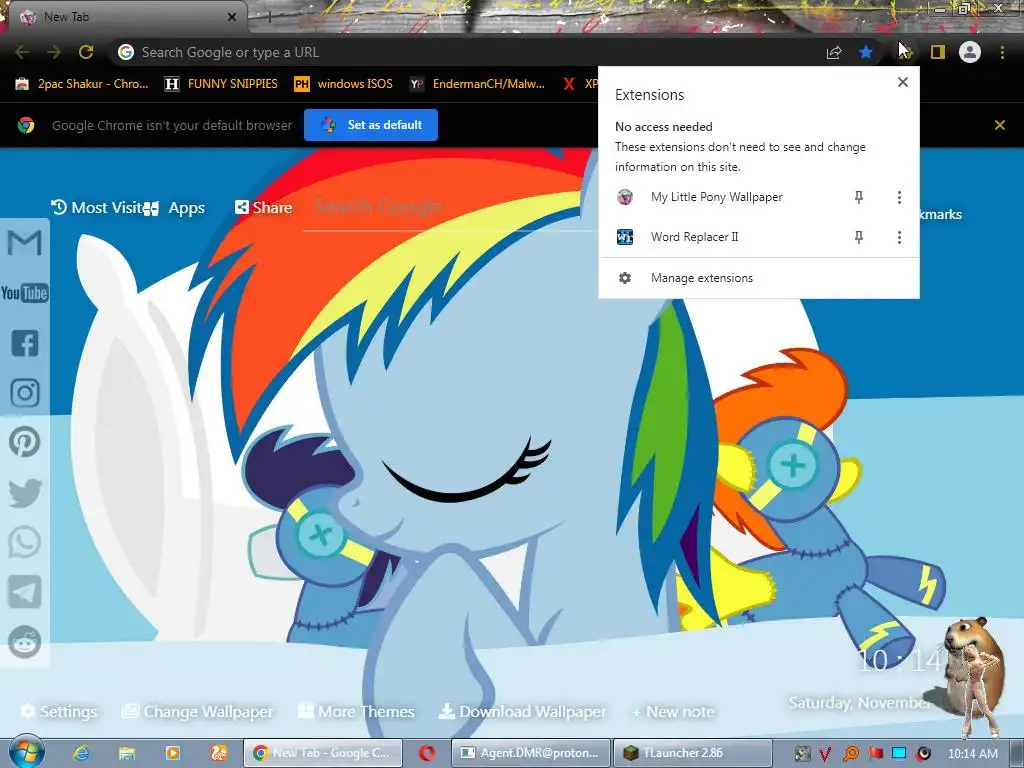Open the Windows Start button

coord(25,752)
